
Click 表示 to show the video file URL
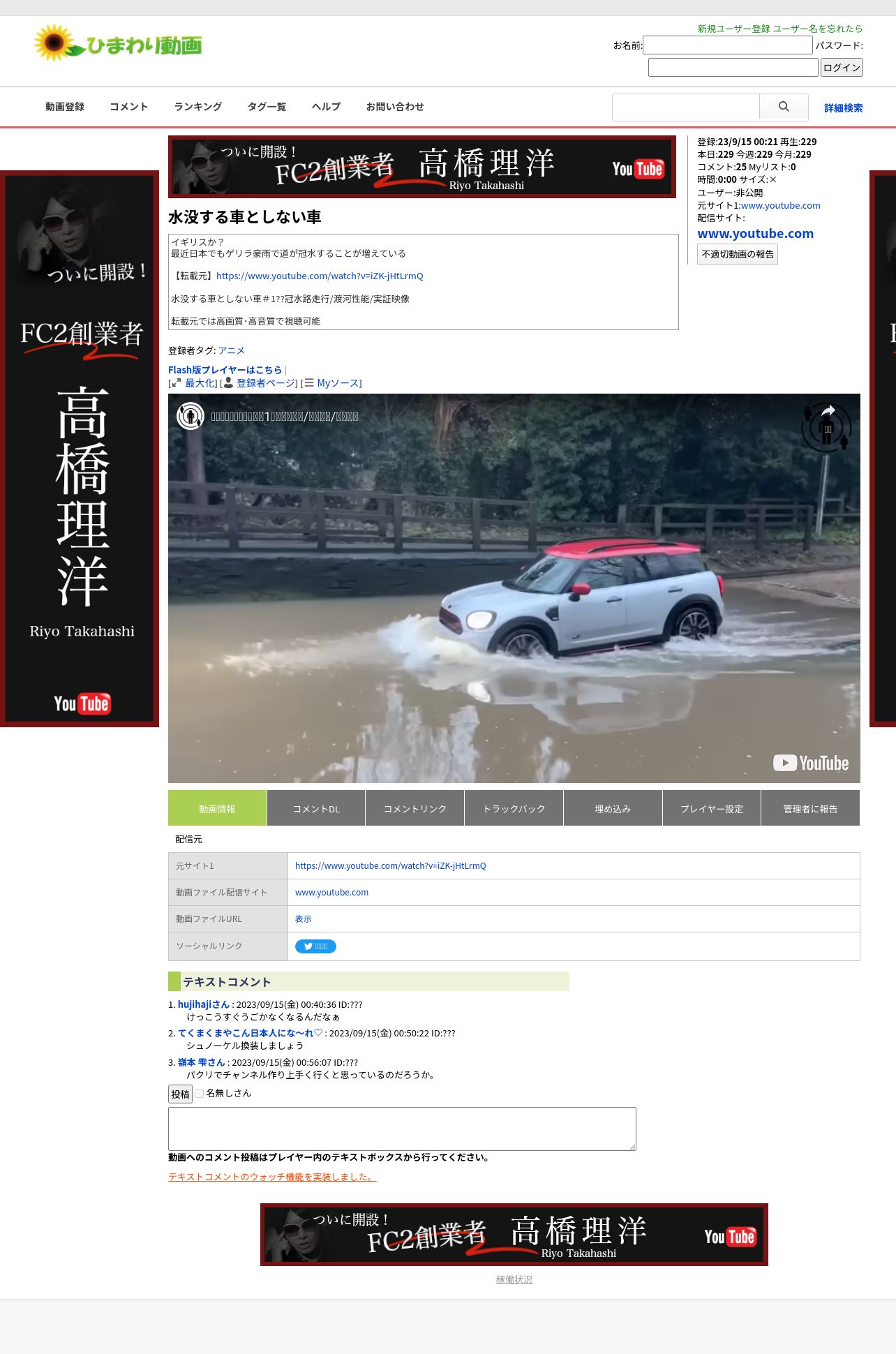coord(304,918)
